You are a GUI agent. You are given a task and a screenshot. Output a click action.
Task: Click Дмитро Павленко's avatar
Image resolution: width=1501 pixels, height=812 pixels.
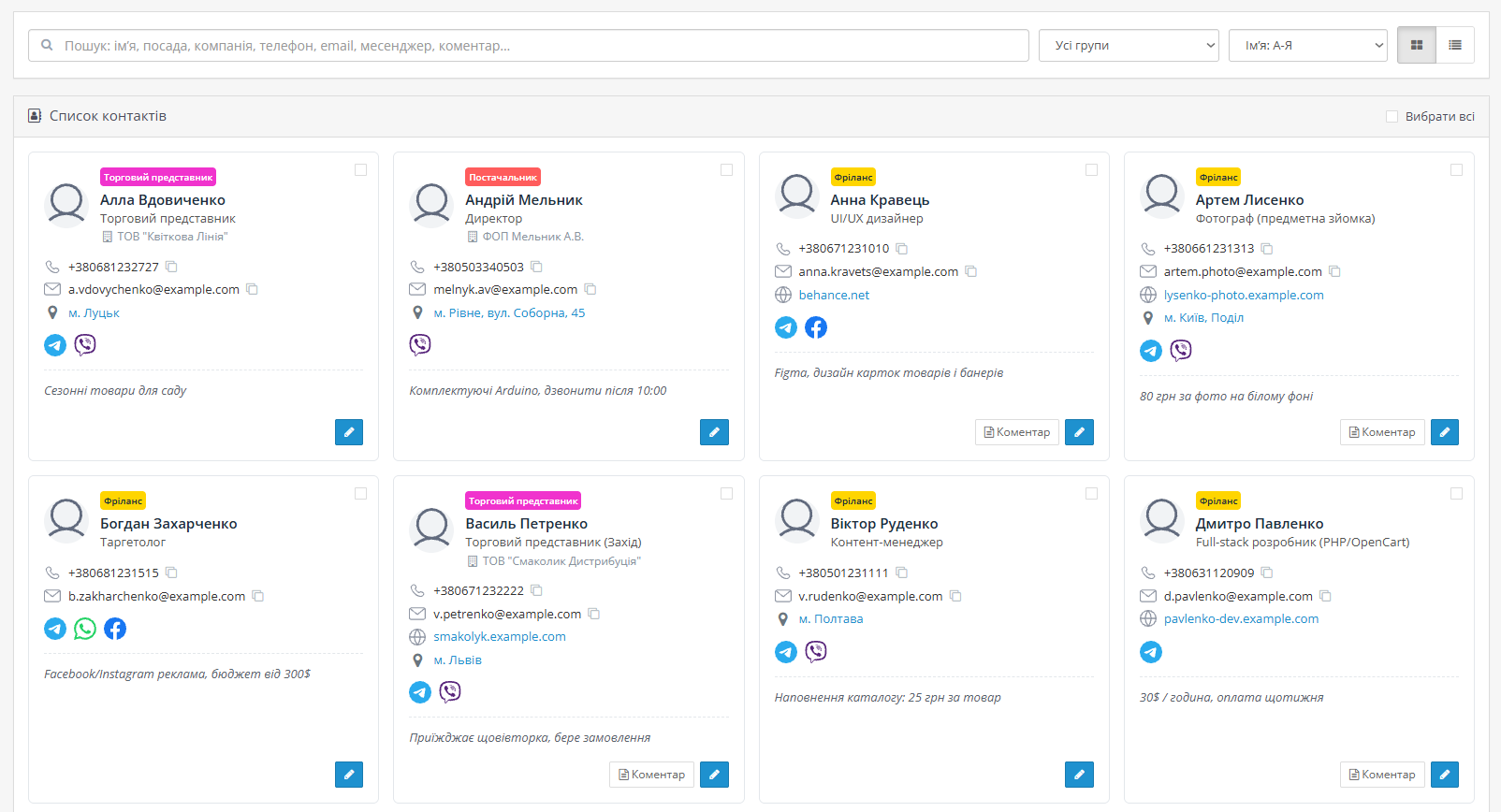[1162, 520]
